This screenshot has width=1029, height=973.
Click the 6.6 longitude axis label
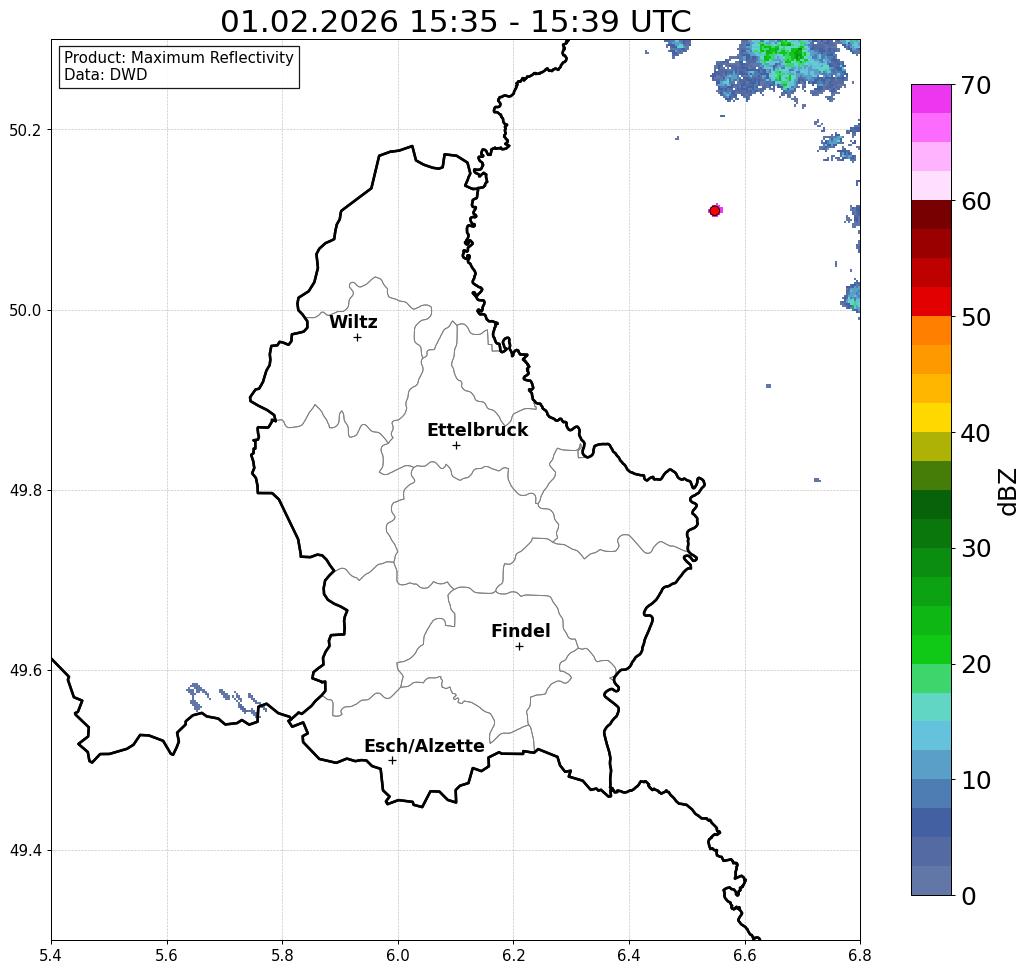click(x=745, y=955)
